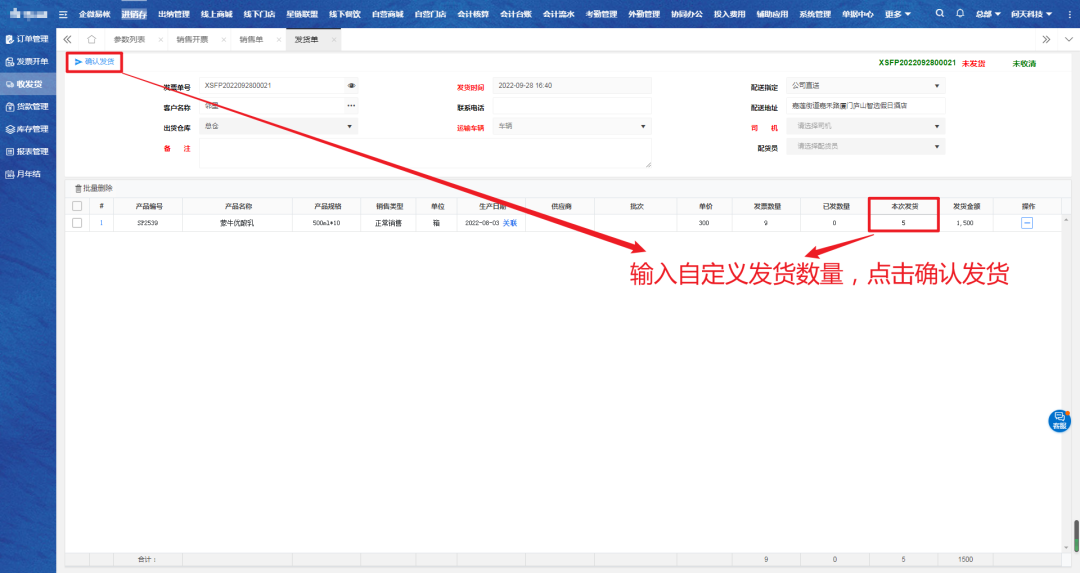Viewport: 1080px width, 573px height.
Task: Check the checkbox for row 1 product
Action: click(77, 223)
